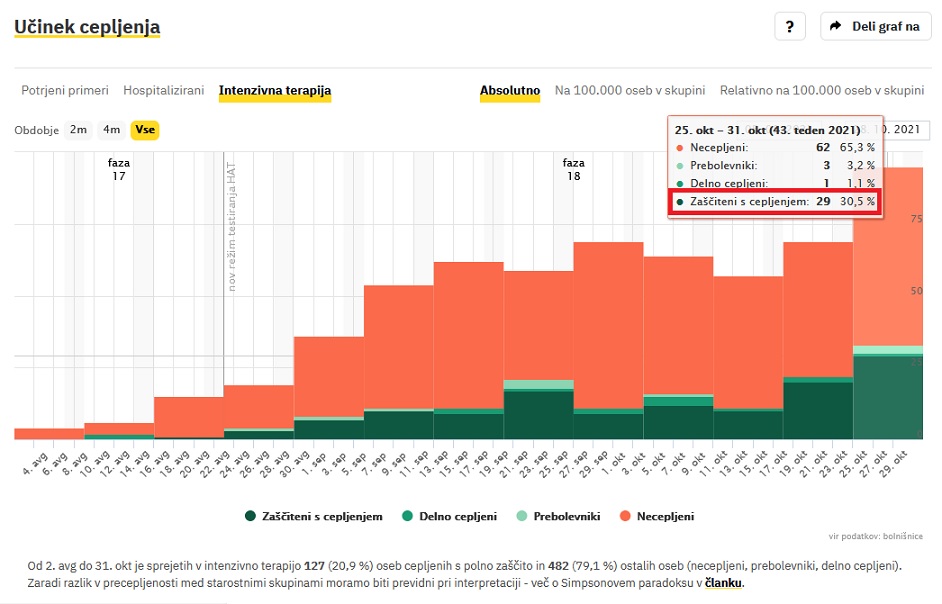Toggle the Necepljeni legend item

pos(657,516)
